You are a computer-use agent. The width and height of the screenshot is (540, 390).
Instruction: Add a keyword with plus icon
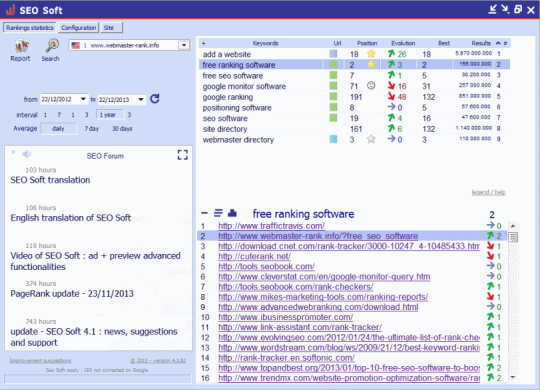coord(204,43)
